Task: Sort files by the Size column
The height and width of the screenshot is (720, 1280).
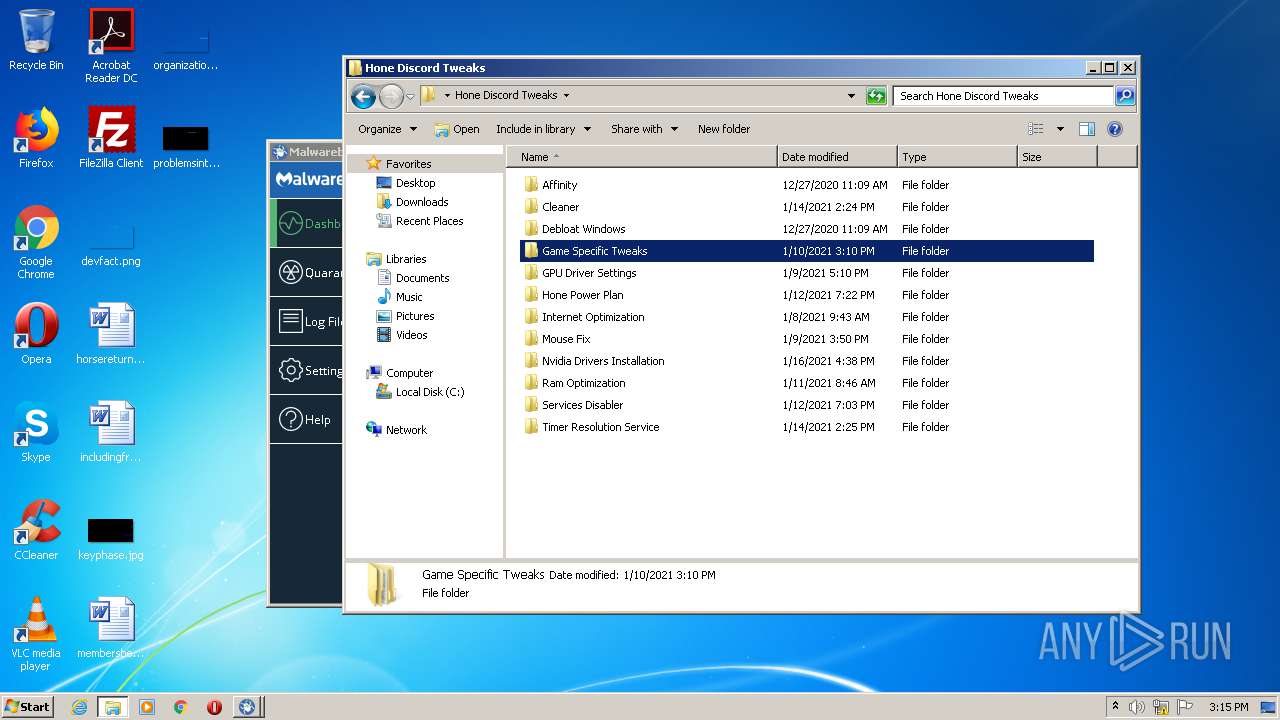Action: tap(1057, 157)
